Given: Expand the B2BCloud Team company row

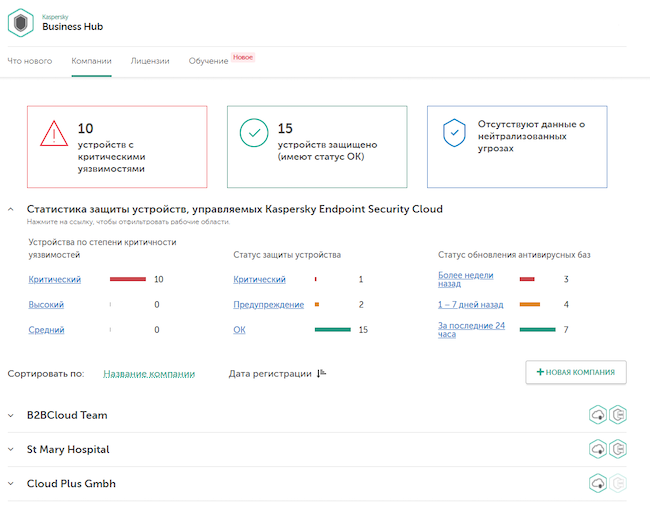Looking at the screenshot, I should coord(11,415).
